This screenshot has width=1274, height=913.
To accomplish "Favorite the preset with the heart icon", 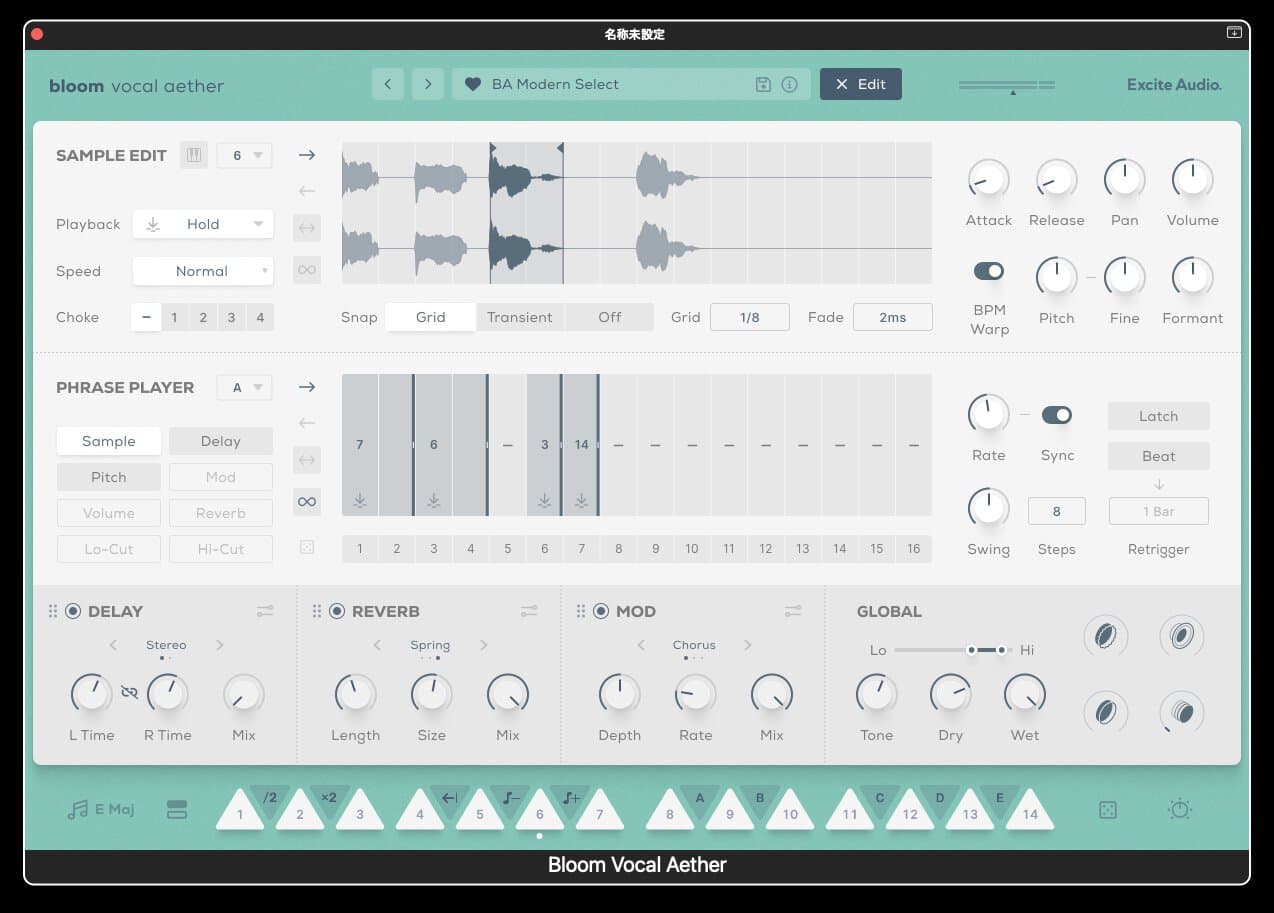I will (473, 84).
